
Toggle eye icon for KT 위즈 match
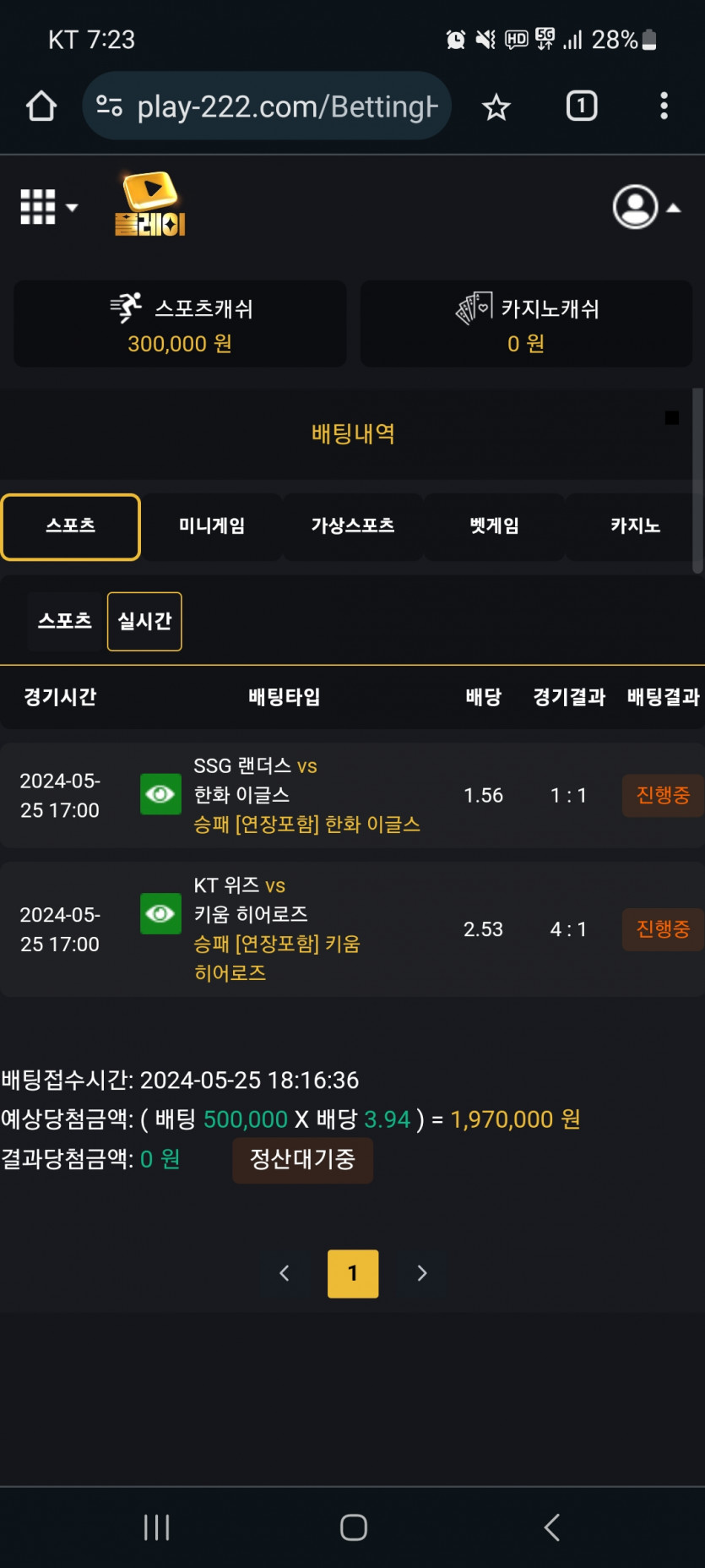click(160, 913)
